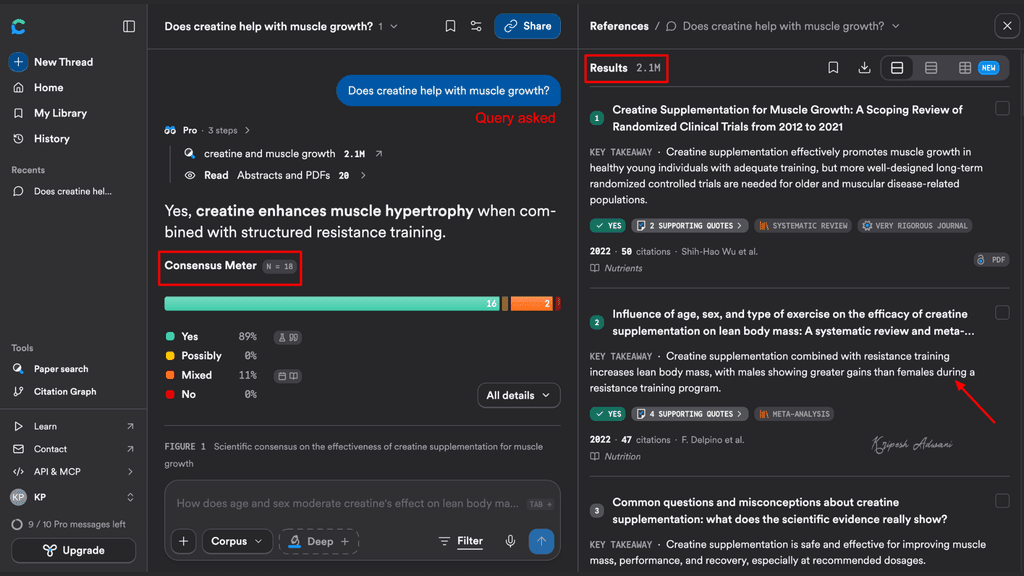
Task: Click Systematic Review tag
Action: pos(803,226)
